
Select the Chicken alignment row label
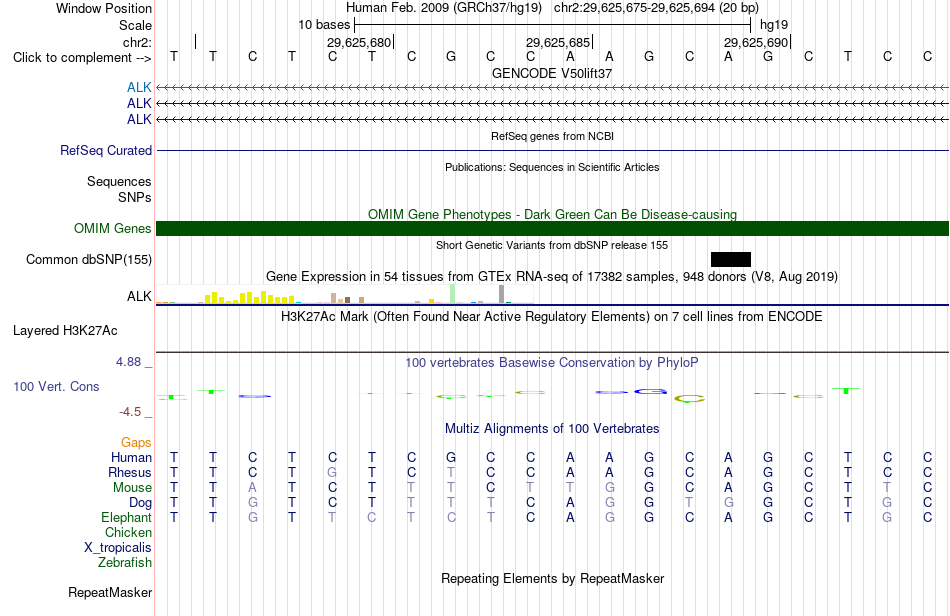(128, 532)
